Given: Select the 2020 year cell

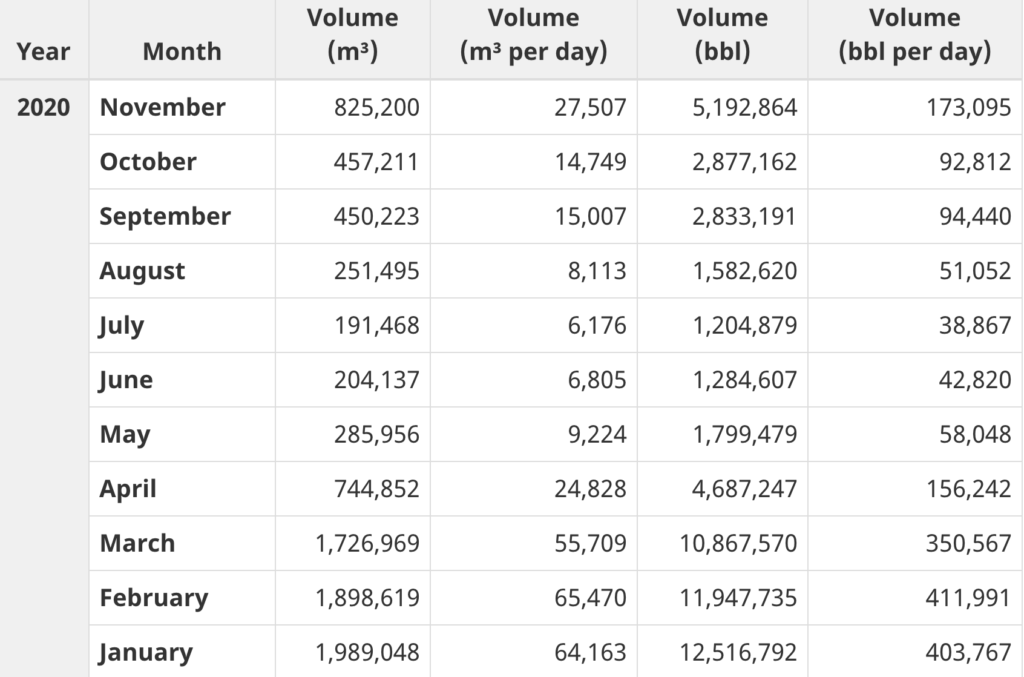Looking at the screenshot, I should [44, 107].
